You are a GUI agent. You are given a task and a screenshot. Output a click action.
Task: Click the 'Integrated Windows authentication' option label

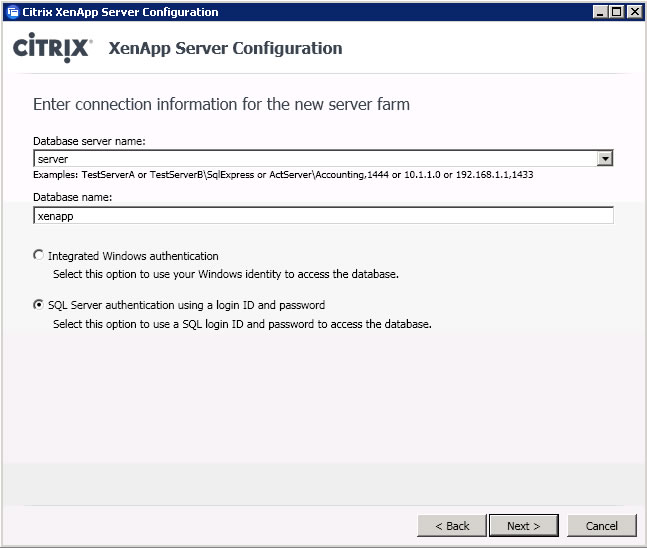(x=133, y=256)
